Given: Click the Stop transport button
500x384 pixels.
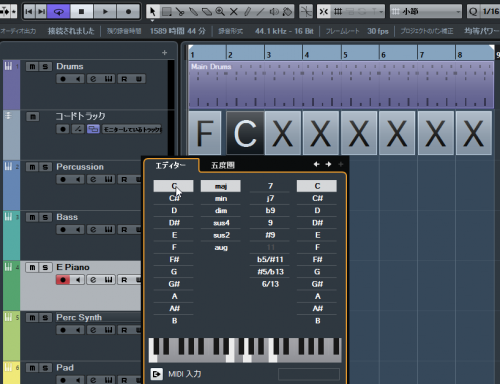Looking at the screenshot, I should (81, 12).
